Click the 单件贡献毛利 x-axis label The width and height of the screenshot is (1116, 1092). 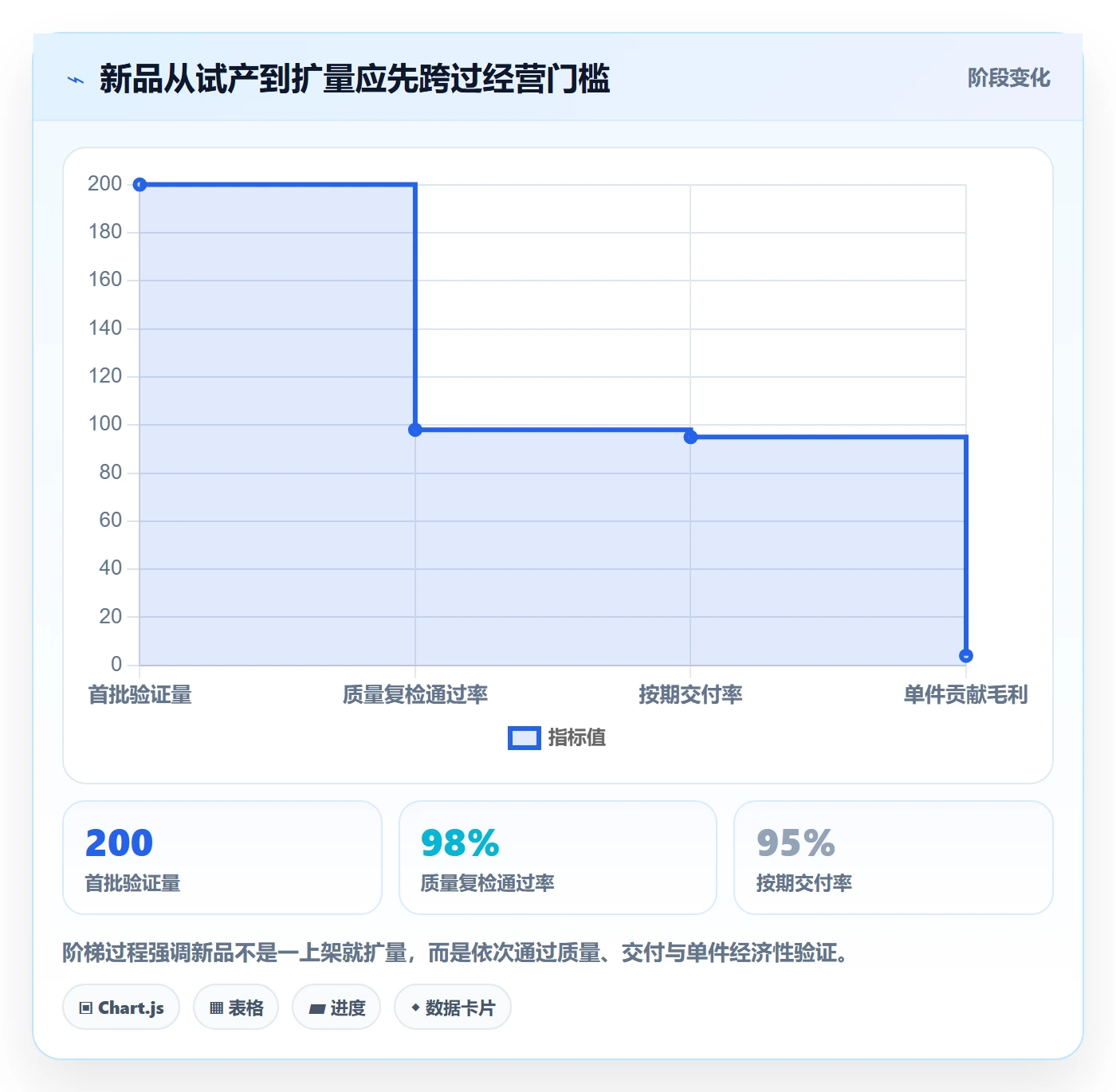(x=965, y=695)
